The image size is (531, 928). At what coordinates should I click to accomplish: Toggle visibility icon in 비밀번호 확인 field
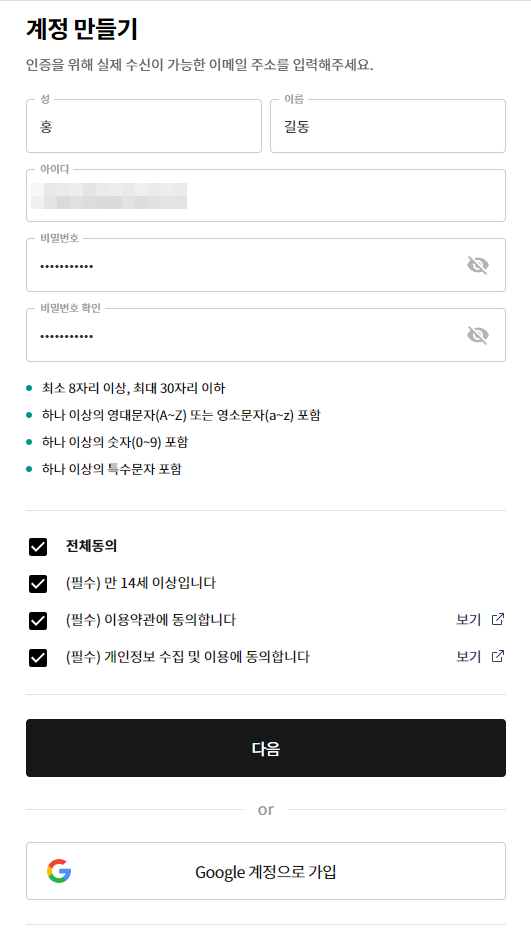(478, 336)
